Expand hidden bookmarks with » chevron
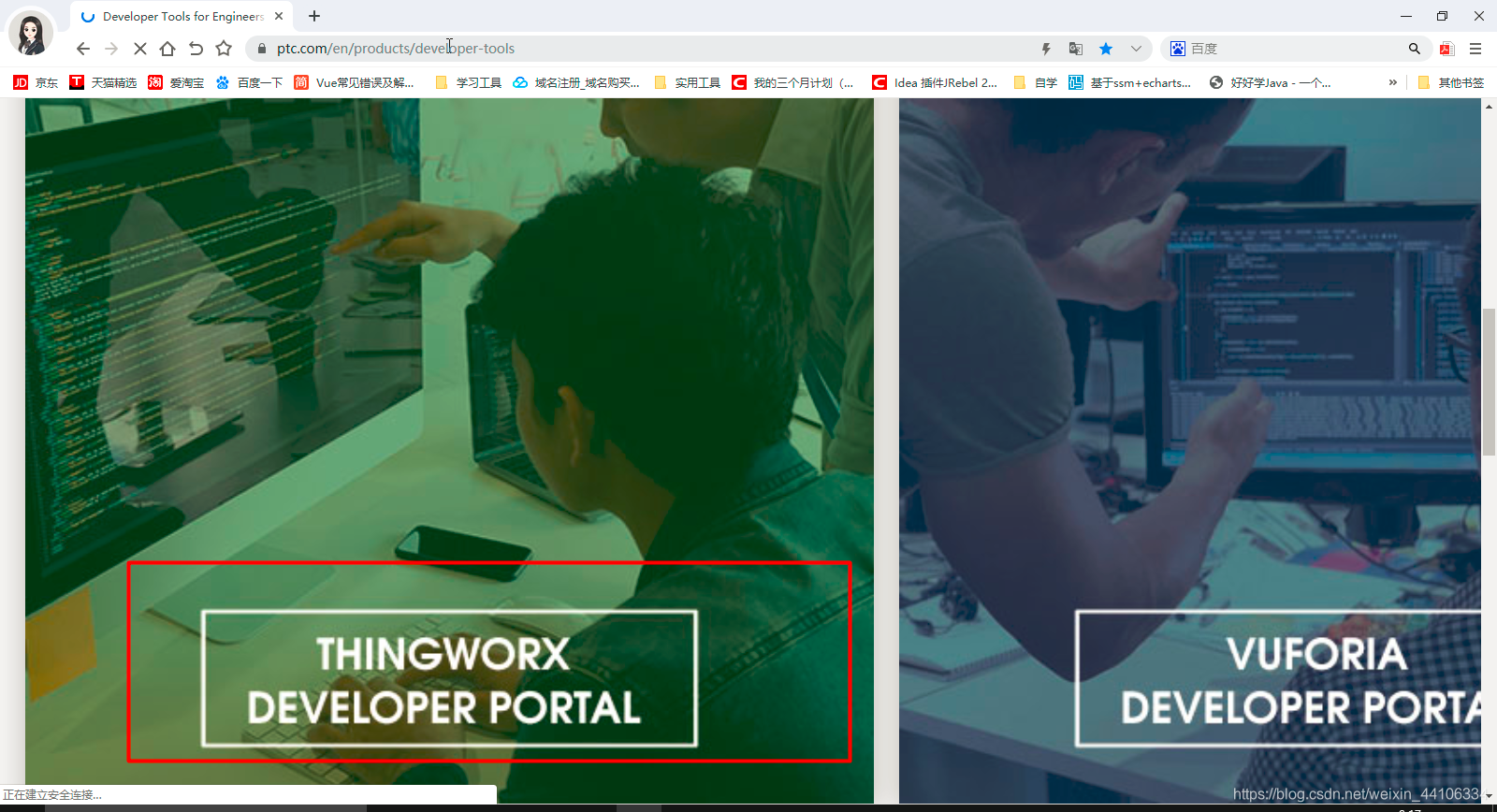1497x812 pixels. (x=1393, y=82)
